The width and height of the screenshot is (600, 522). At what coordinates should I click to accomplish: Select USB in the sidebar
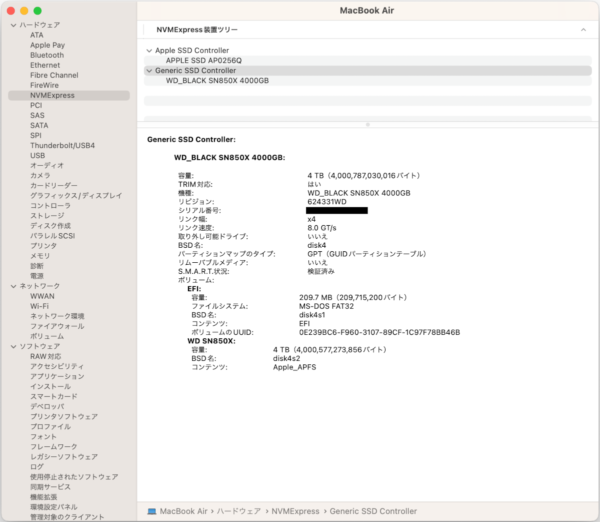(38, 156)
